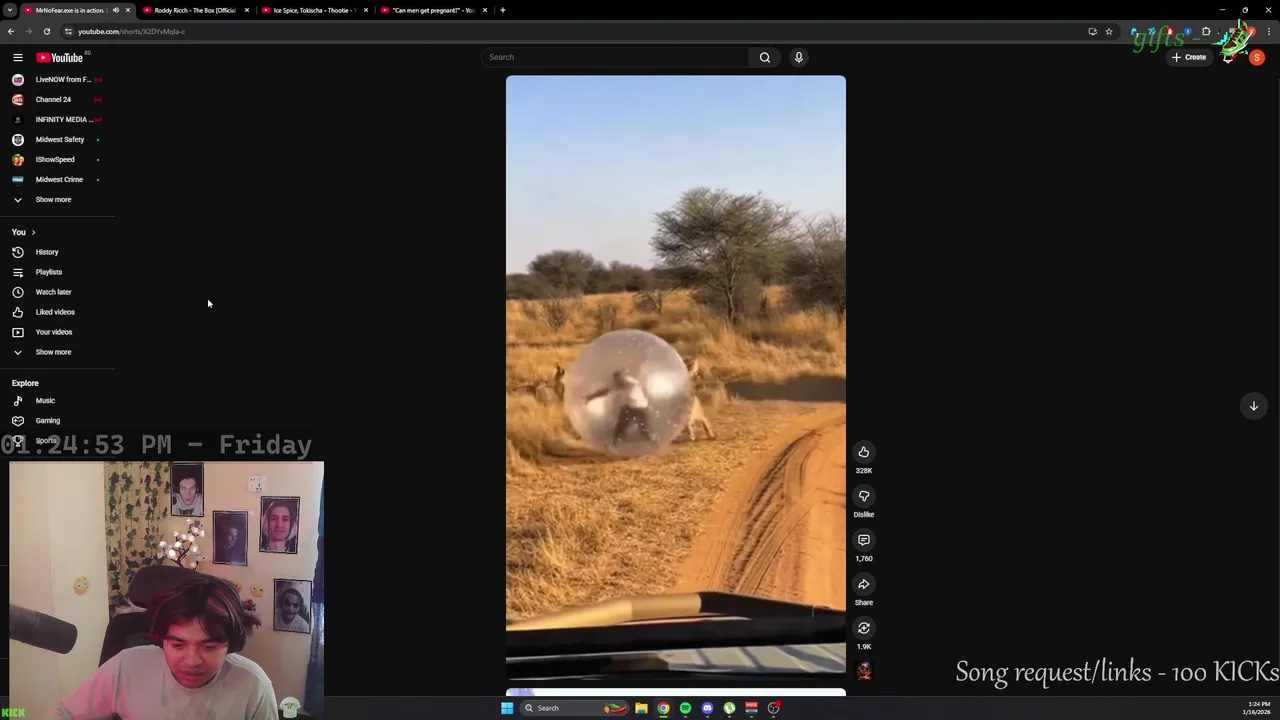1280x720 pixels.
Task: Open Chrome extensions puzzle icon
Action: coord(1206,31)
